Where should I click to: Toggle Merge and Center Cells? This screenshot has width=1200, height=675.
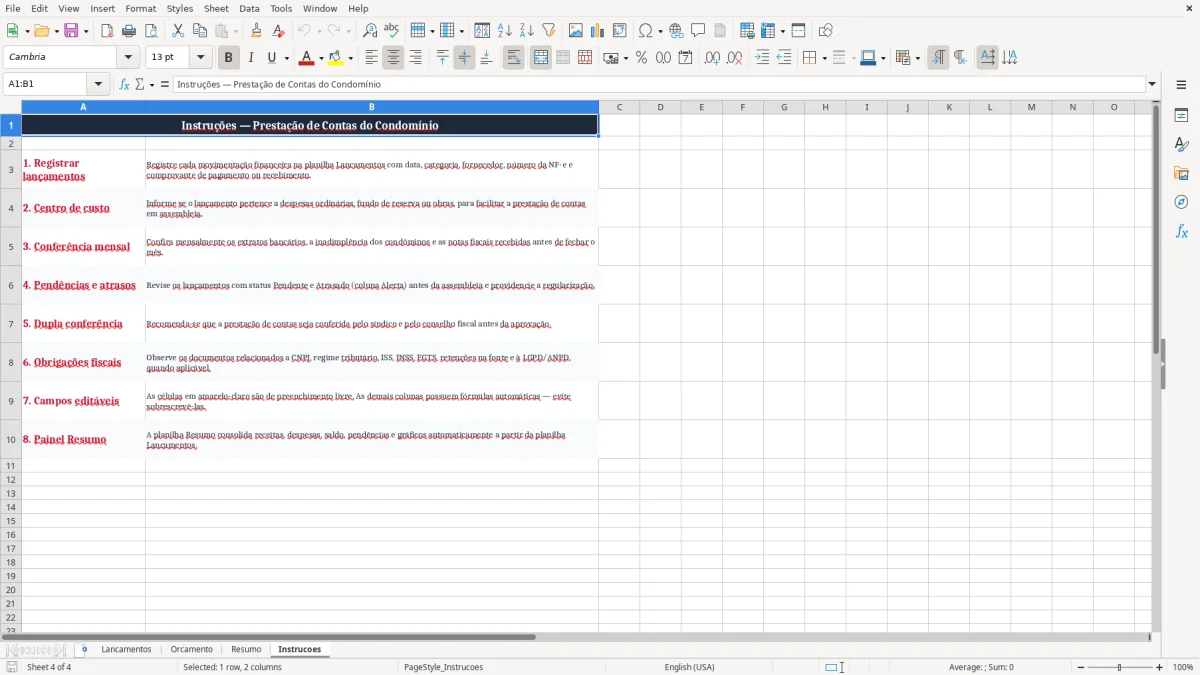click(x=540, y=58)
